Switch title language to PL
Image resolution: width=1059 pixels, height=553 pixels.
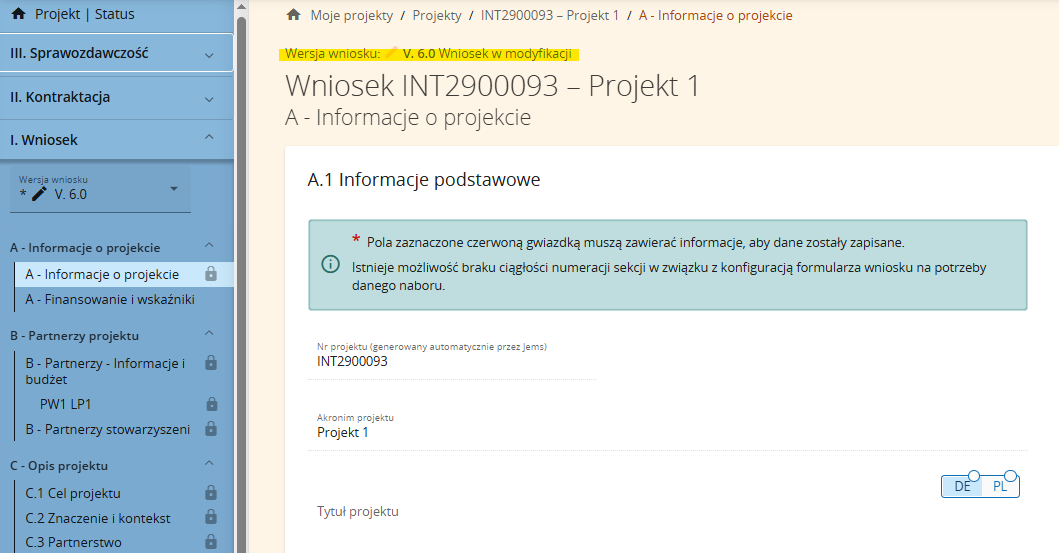click(1000, 486)
